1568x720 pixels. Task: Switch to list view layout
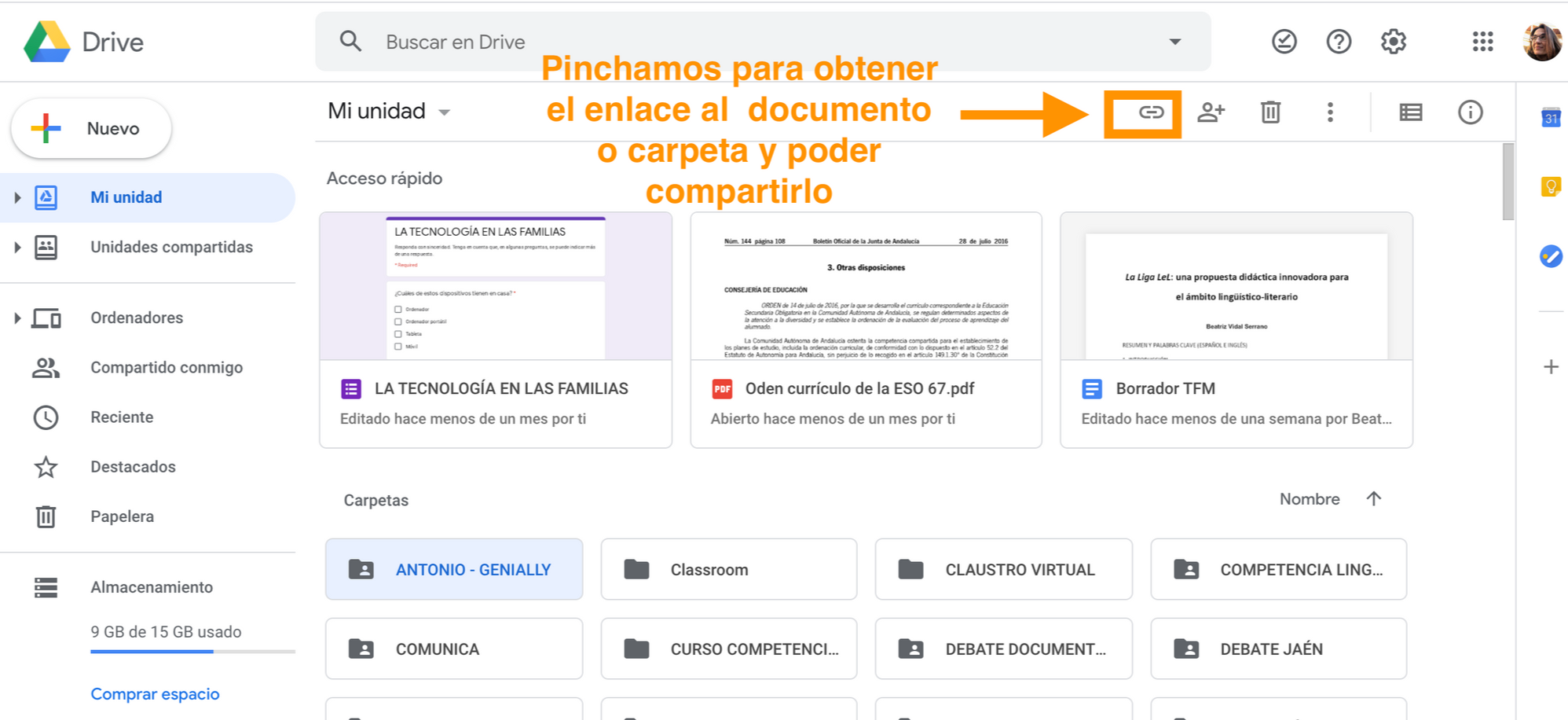(1410, 112)
